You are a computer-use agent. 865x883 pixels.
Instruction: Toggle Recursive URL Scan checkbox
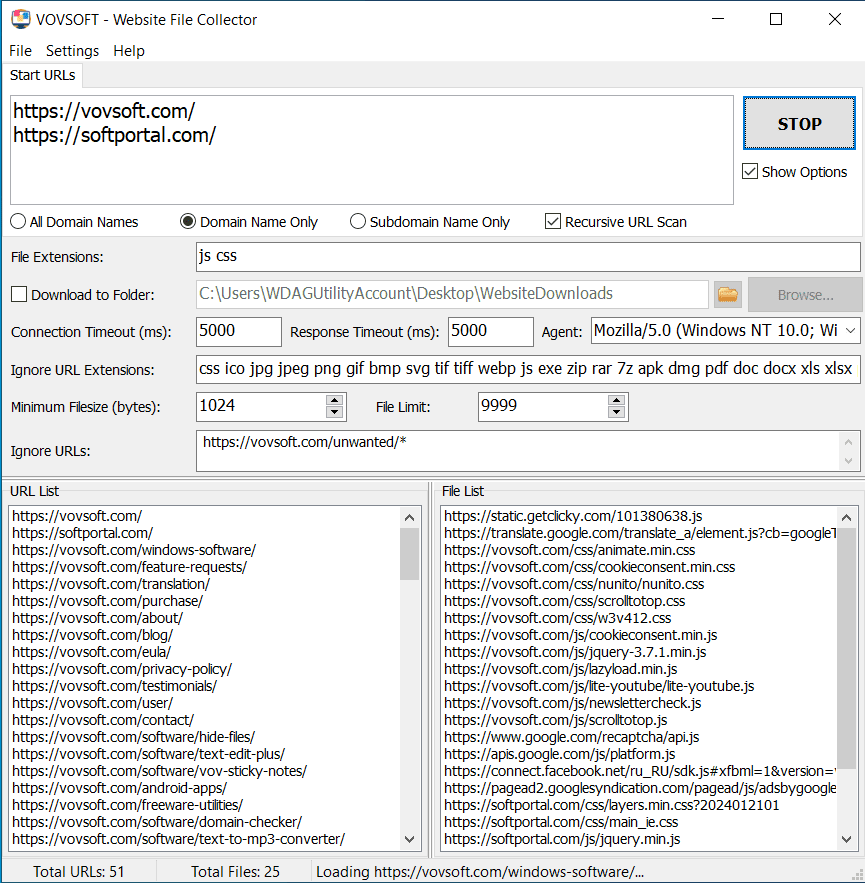pyautogui.click(x=552, y=221)
